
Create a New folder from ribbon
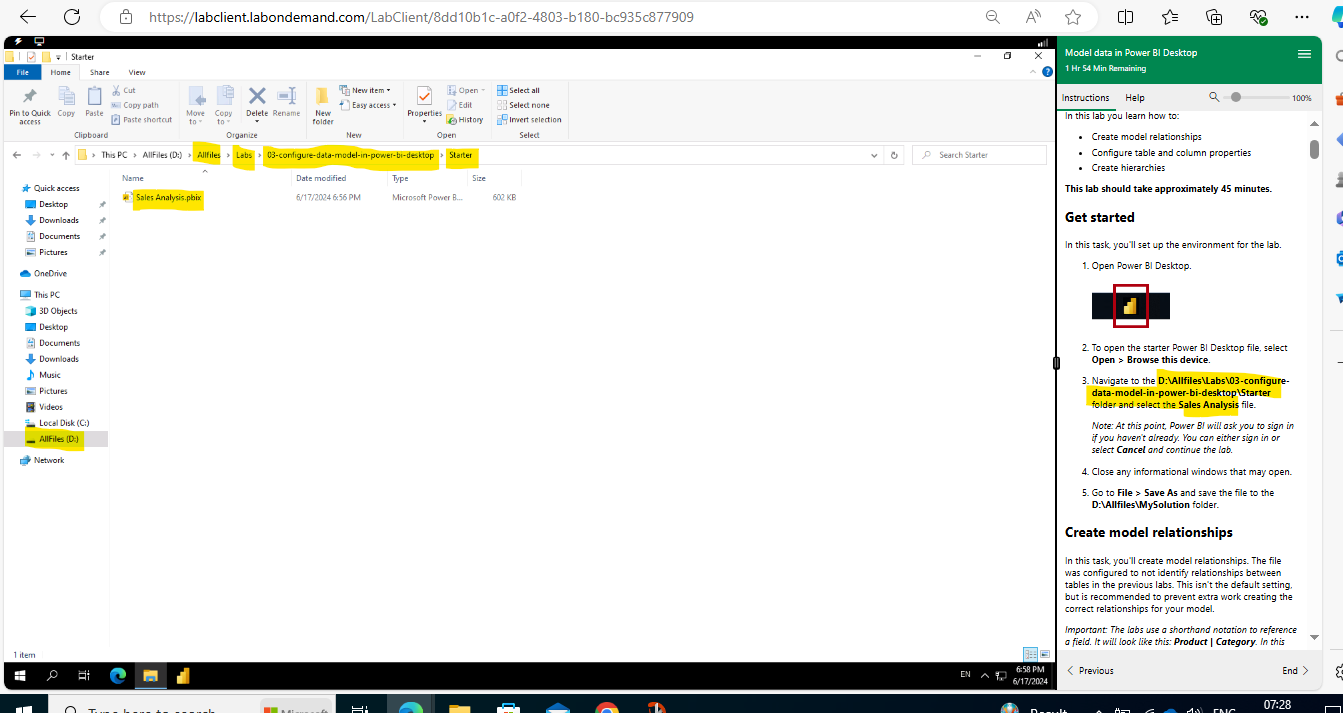point(322,105)
